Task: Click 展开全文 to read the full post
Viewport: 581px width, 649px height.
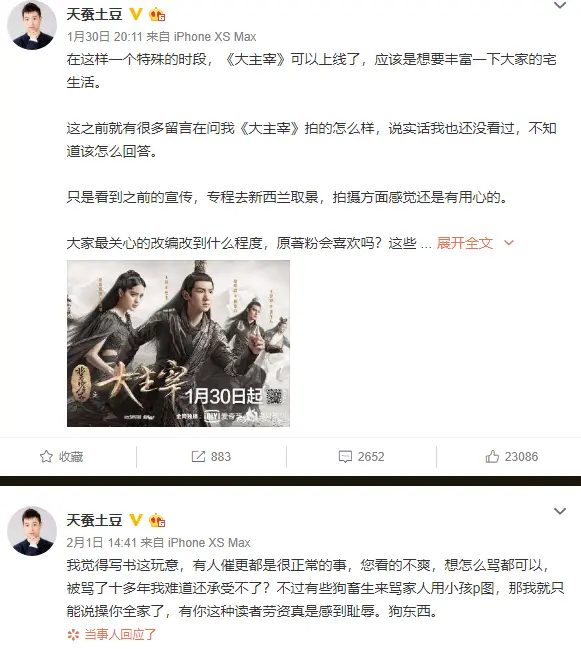Action: [465, 243]
